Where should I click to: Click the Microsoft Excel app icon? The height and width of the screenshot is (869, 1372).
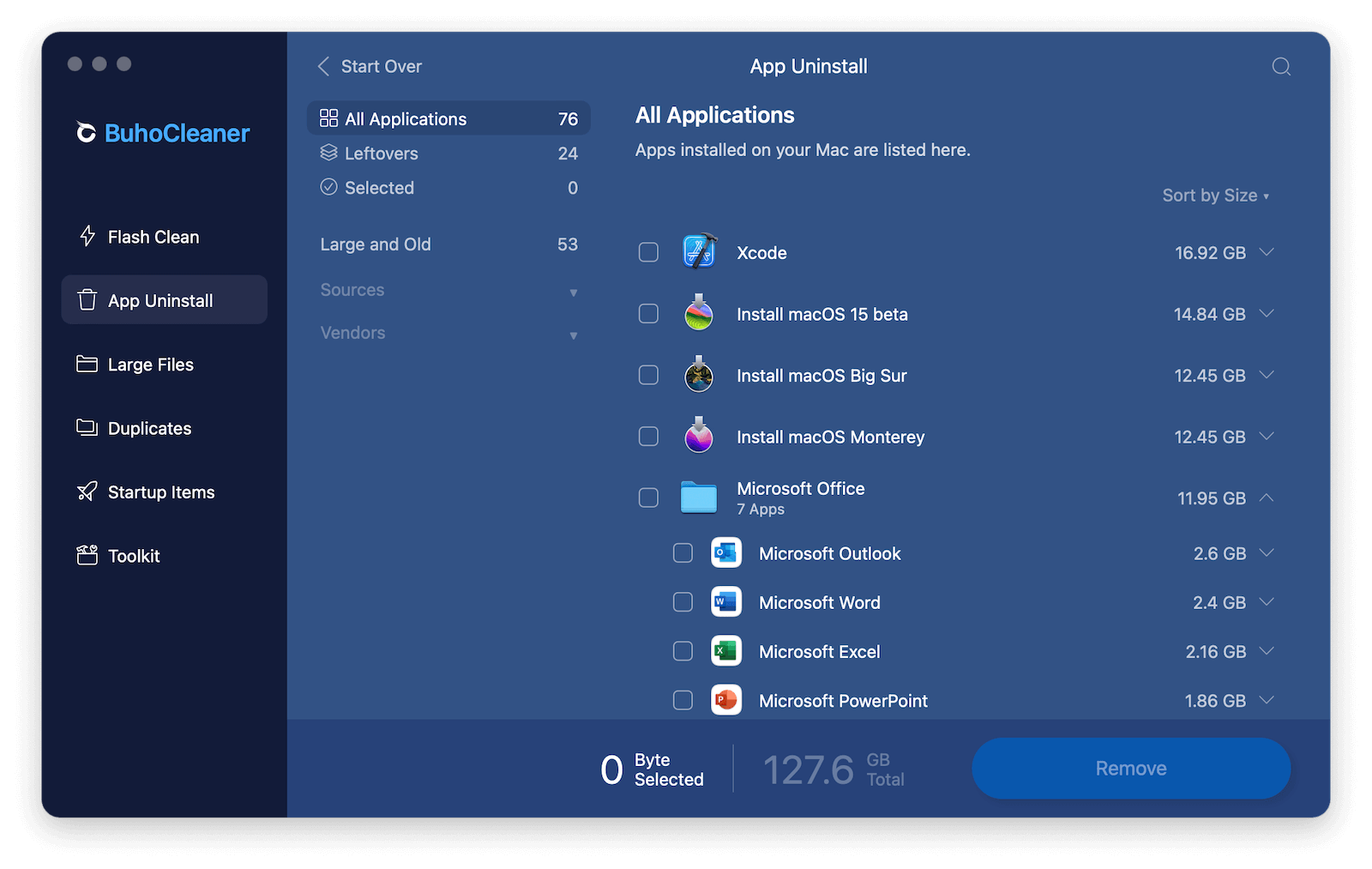point(726,651)
